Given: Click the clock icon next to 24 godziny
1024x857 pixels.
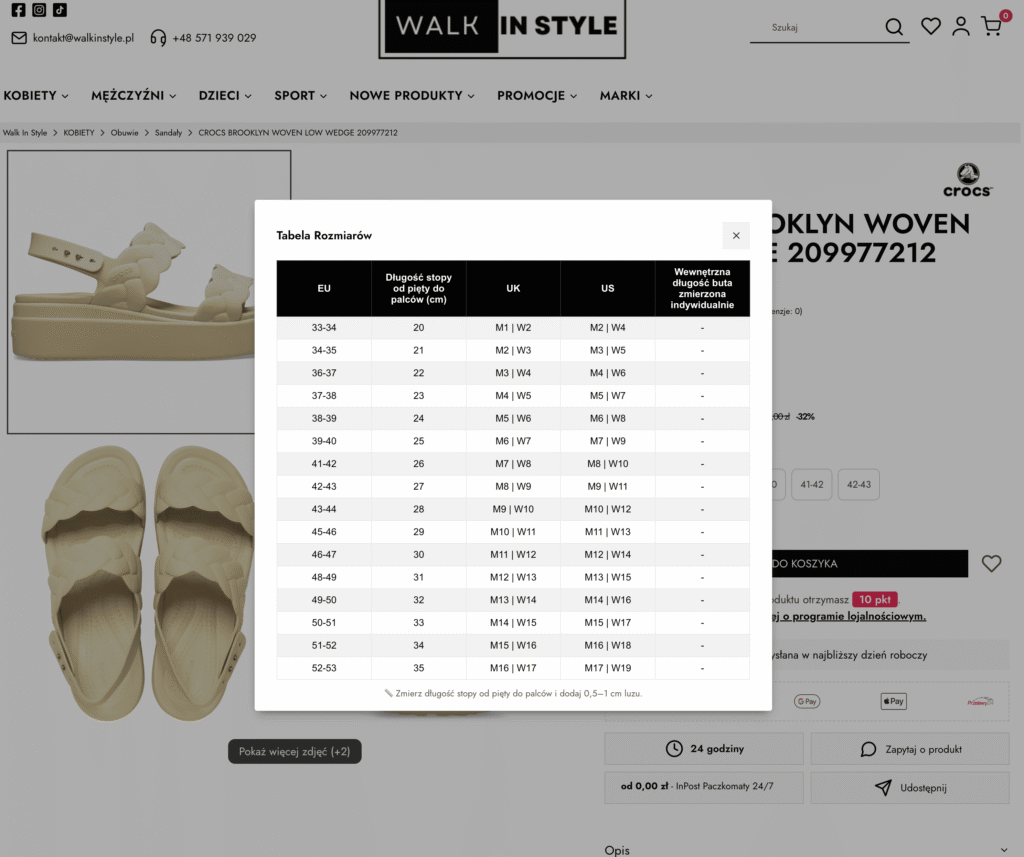Looking at the screenshot, I should (x=674, y=749).
